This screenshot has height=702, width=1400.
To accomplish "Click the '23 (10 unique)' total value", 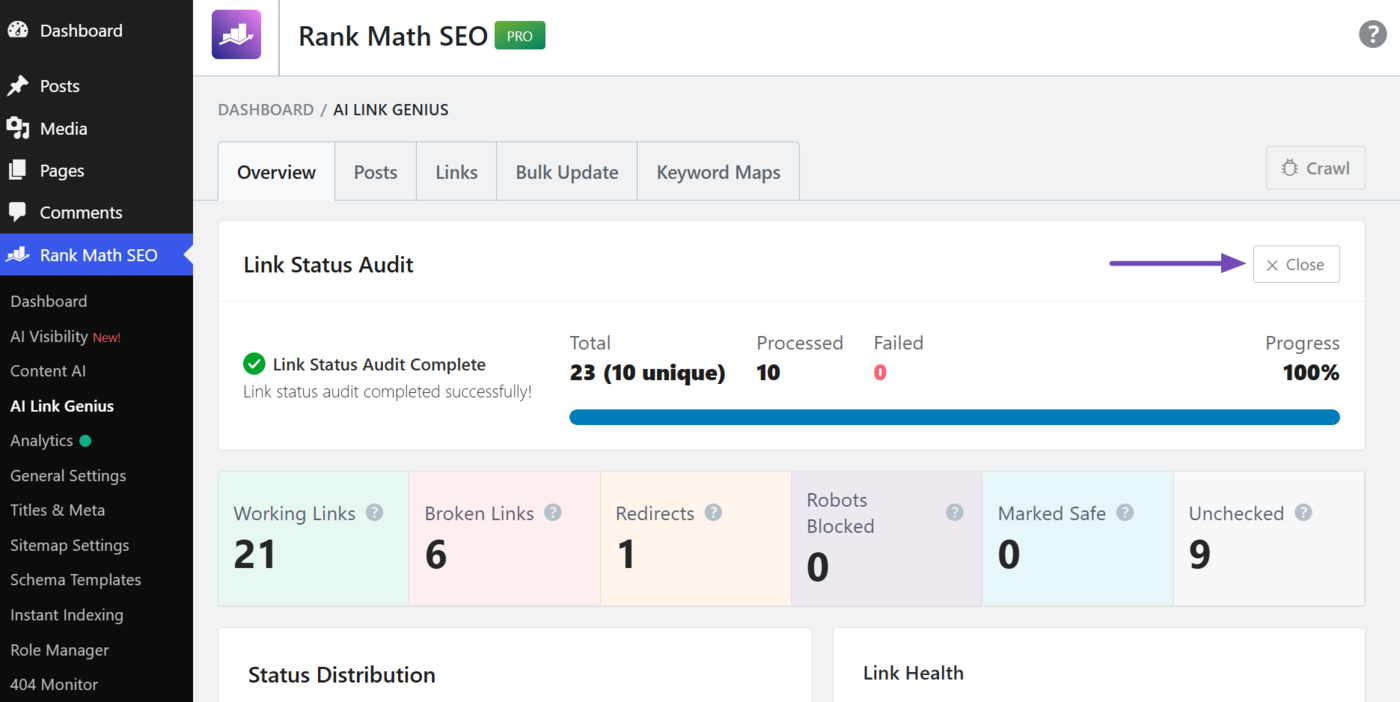I will (648, 373).
